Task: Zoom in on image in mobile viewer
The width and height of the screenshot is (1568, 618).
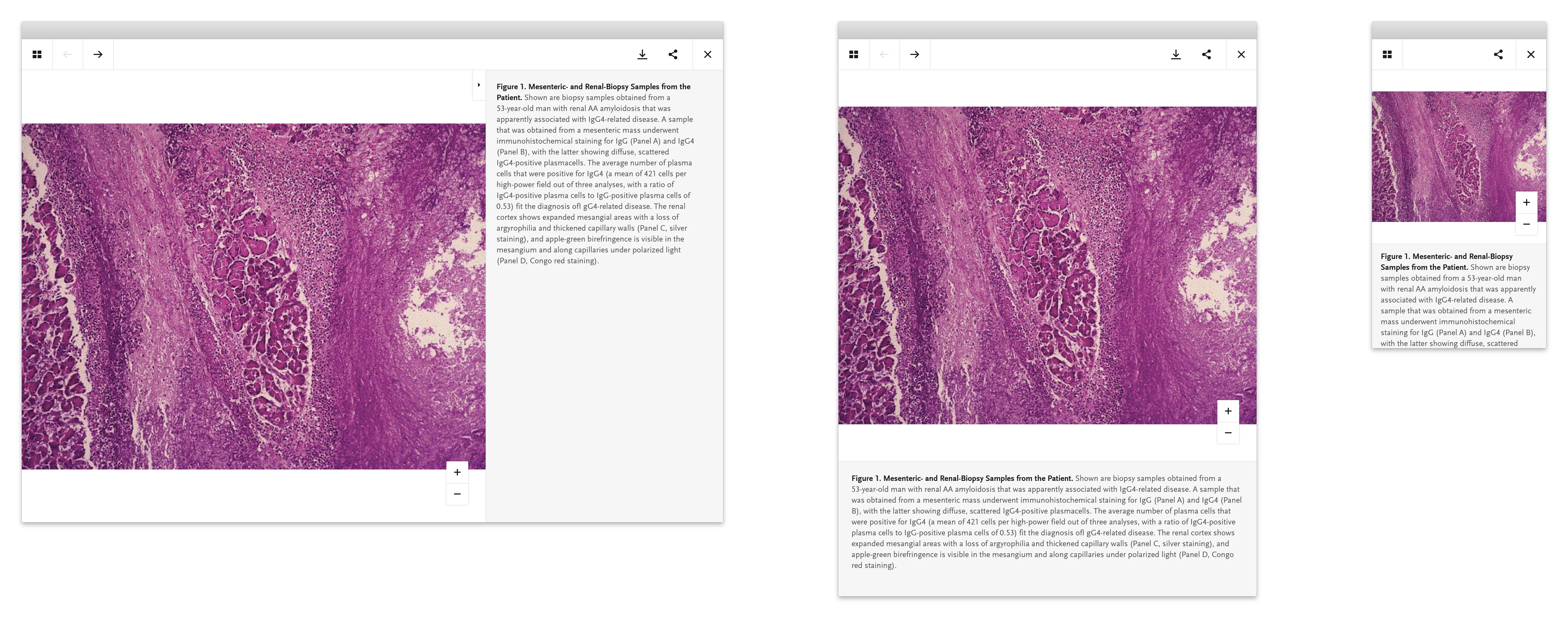Action: tap(1527, 203)
